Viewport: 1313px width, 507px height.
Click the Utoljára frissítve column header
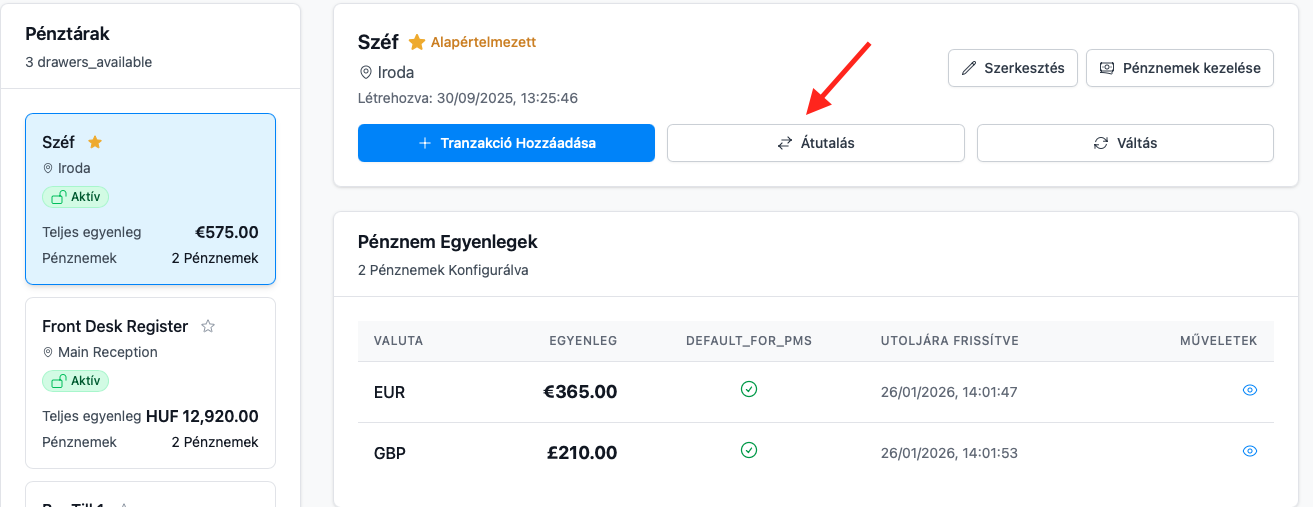coord(949,341)
